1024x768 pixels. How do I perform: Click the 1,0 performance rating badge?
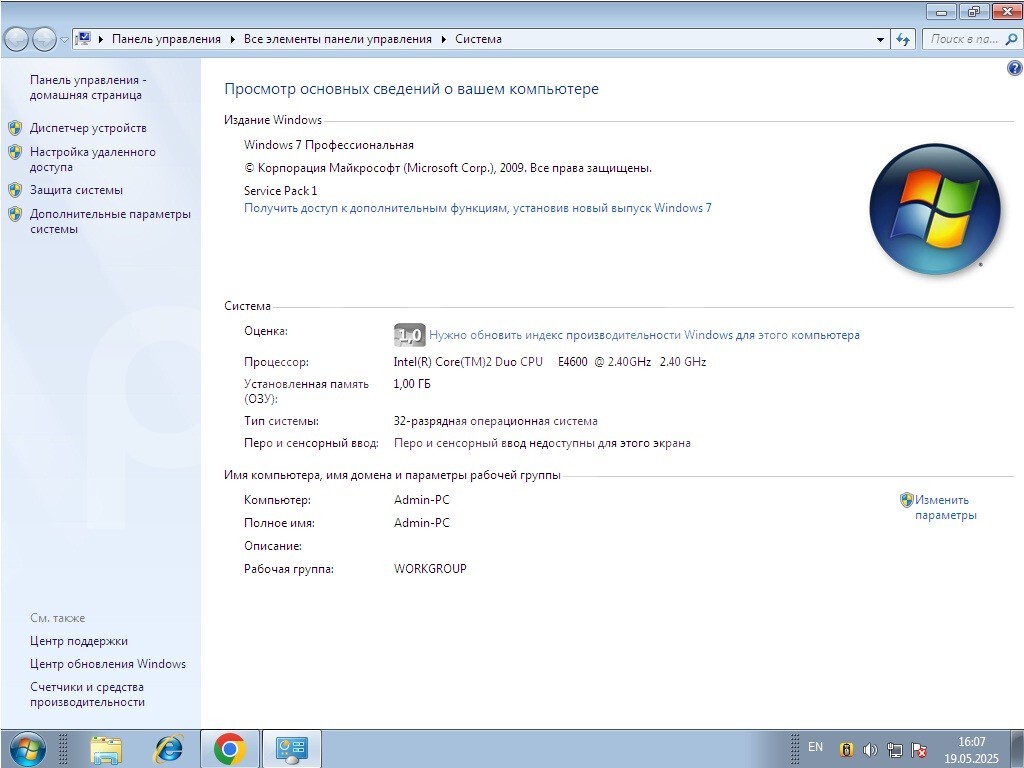point(410,335)
